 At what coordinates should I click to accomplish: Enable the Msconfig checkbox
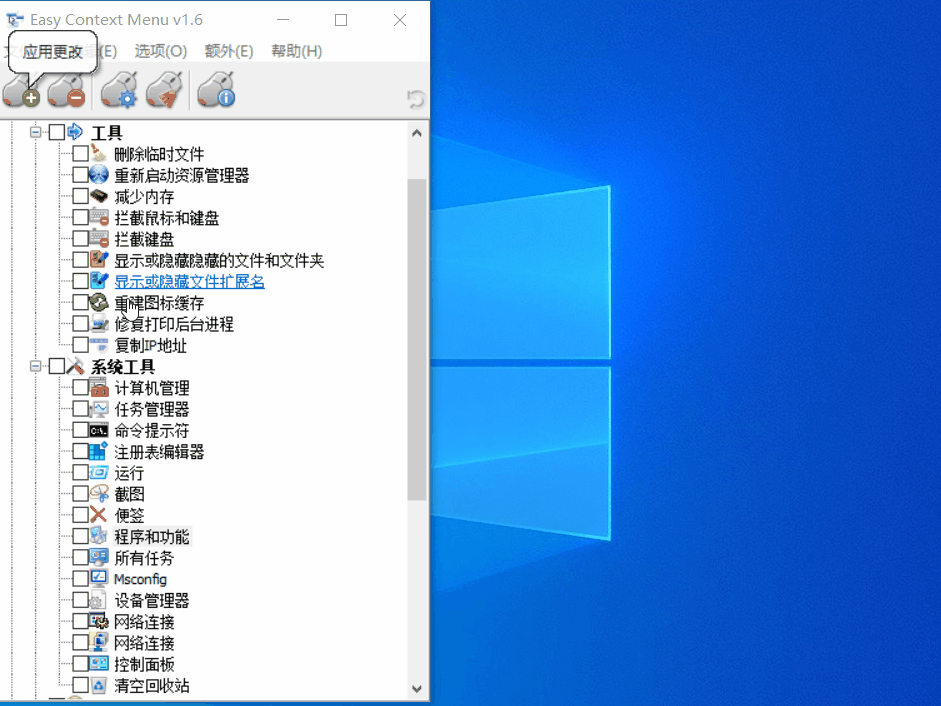pos(80,579)
